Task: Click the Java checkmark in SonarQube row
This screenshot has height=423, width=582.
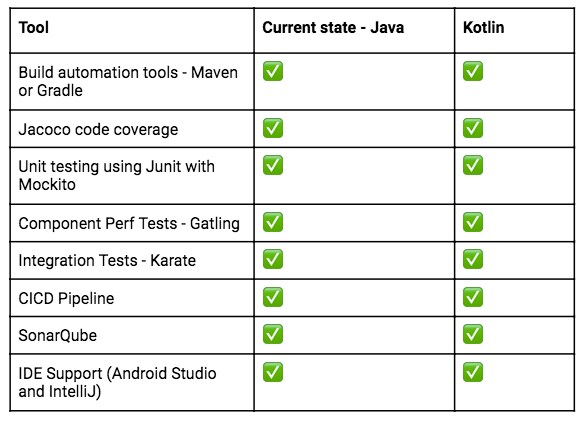Action: [273, 334]
